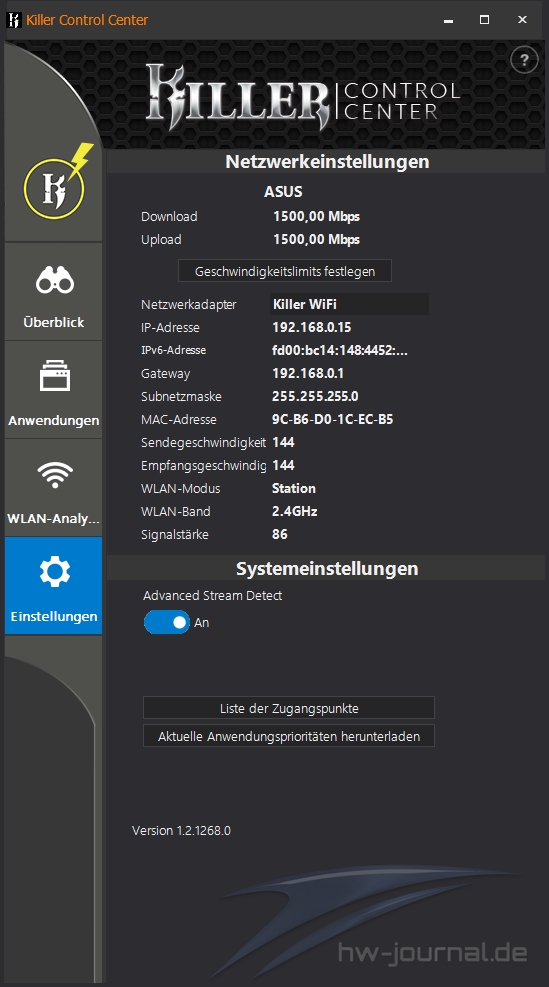This screenshot has width=549, height=987.
Task: Open the help question mark icon
Action: (x=524, y=60)
